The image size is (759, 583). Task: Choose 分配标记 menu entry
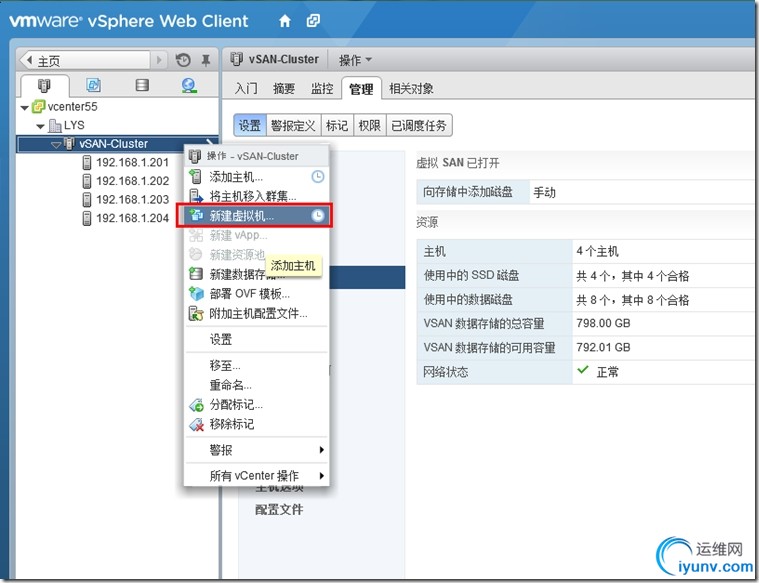coord(257,405)
